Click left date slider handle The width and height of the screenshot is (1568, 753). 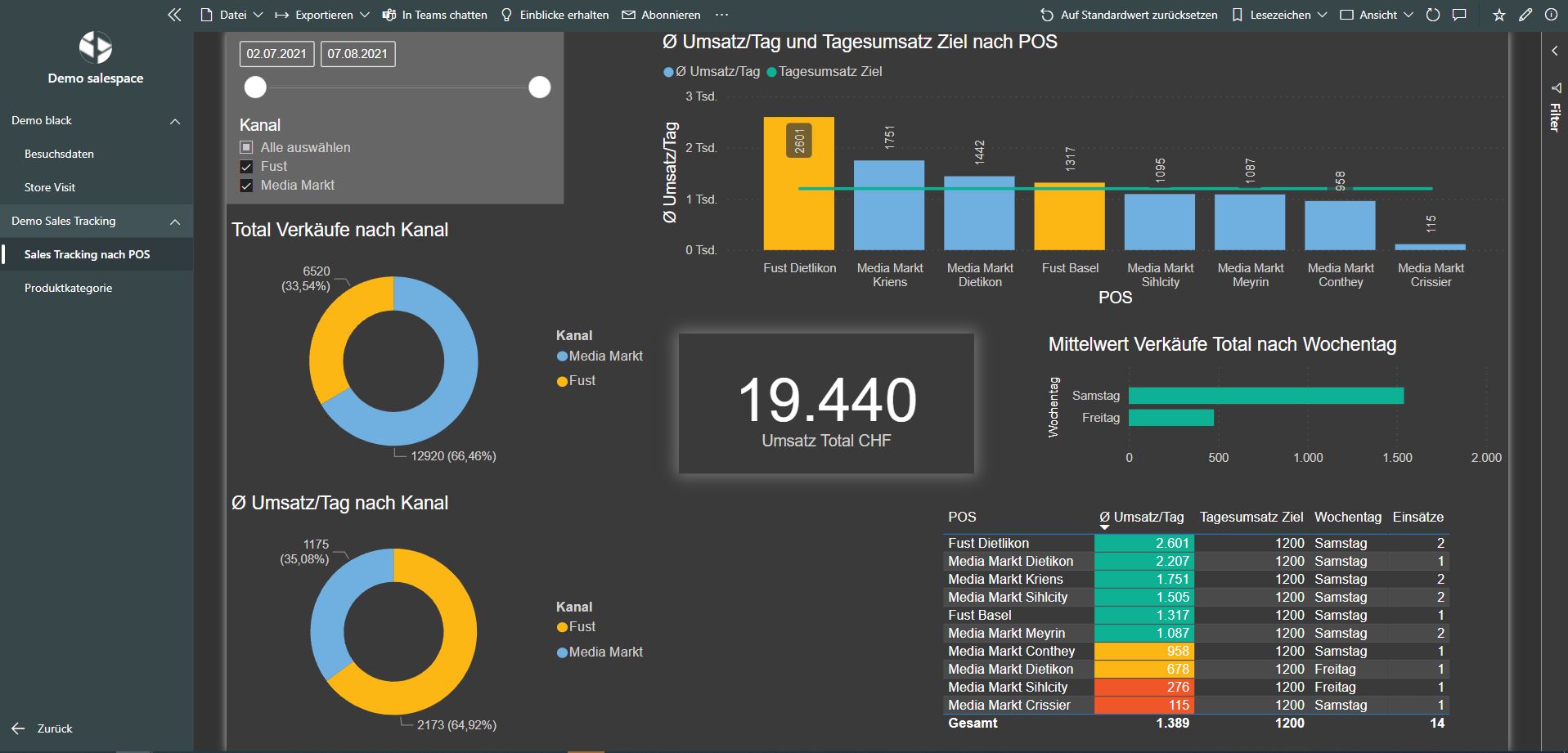point(256,87)
